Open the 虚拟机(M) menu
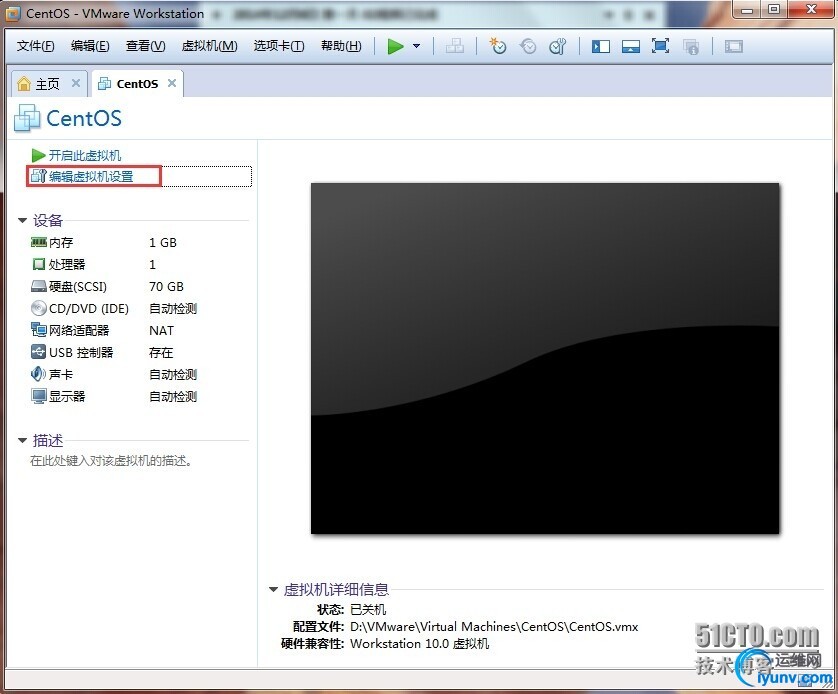The height and width of the screenshot is (694, 838). [x=210, y=46]
